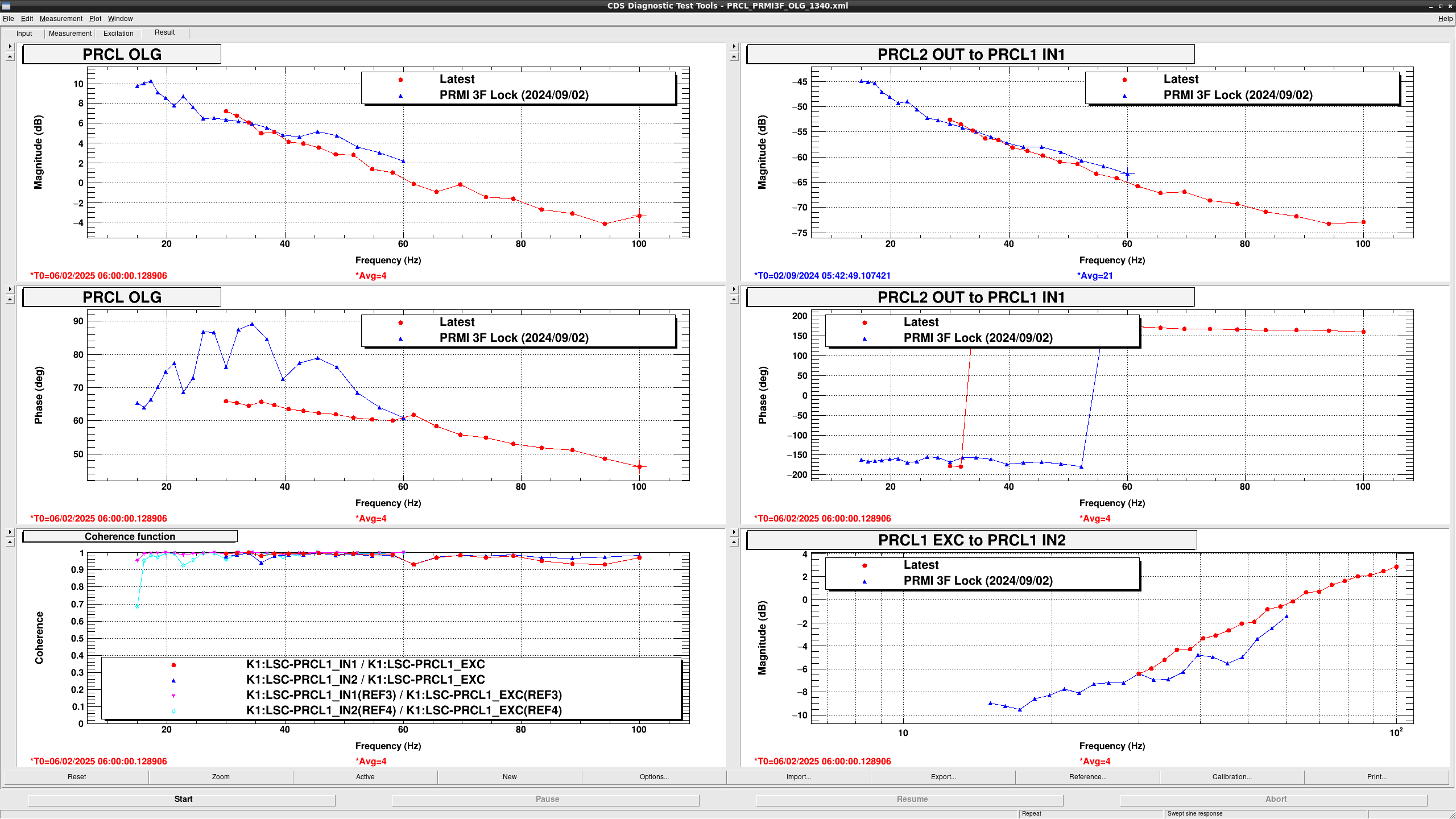Click up-arrow button beside top-left PRCL OLG magnitude plot
Viewport: 1456px width, 819px height.
[x=10, y=56]
